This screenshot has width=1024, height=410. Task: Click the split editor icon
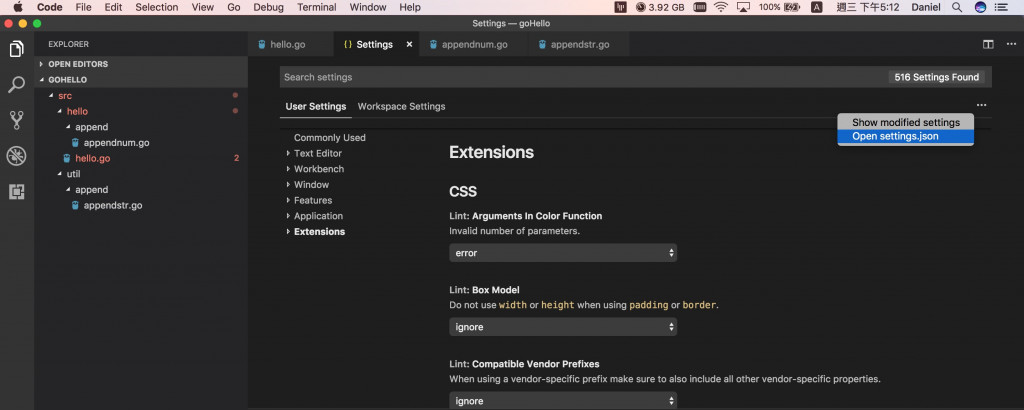[988, 44]
